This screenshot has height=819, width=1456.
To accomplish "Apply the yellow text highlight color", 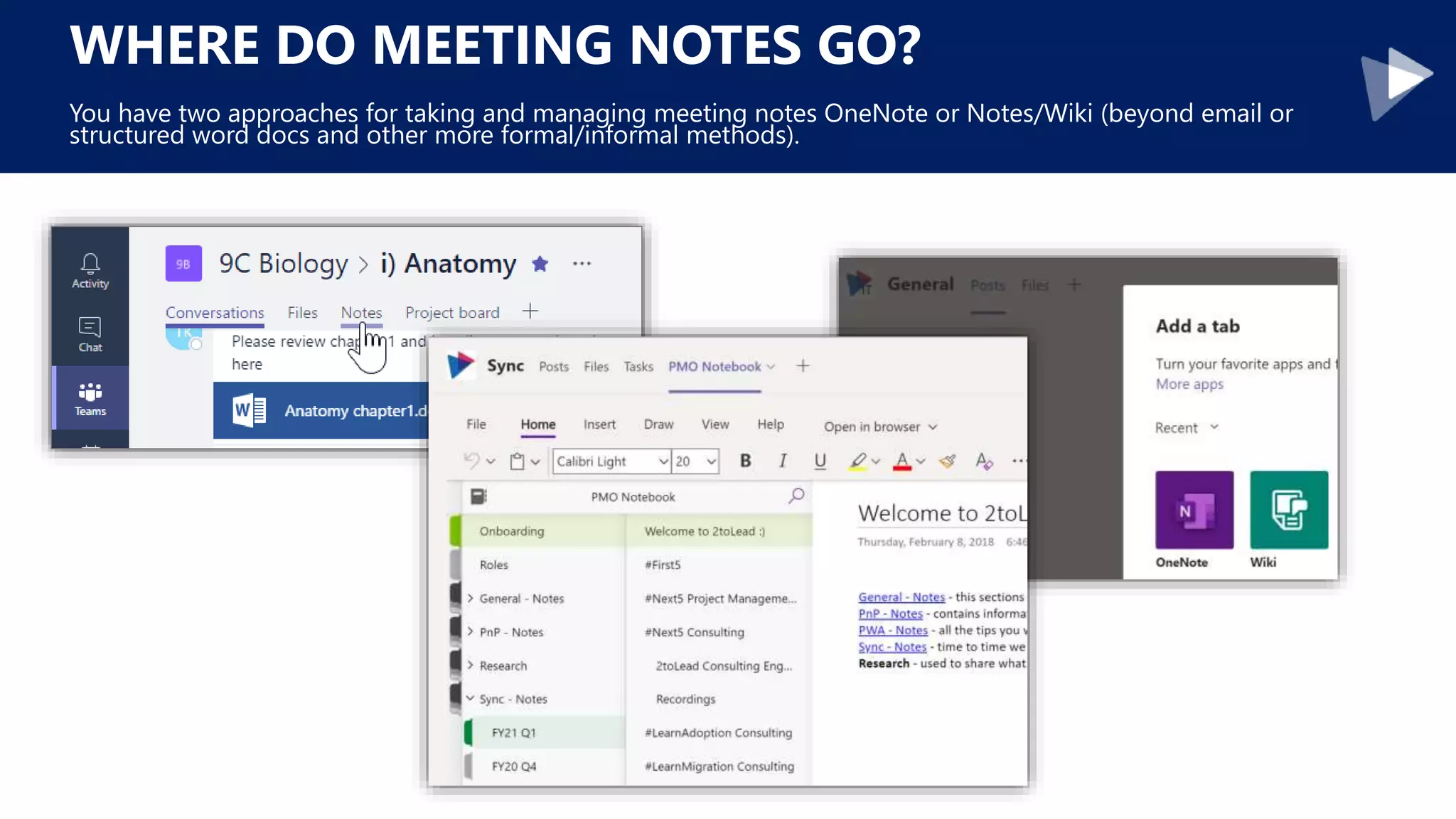I will click(858, 461).
